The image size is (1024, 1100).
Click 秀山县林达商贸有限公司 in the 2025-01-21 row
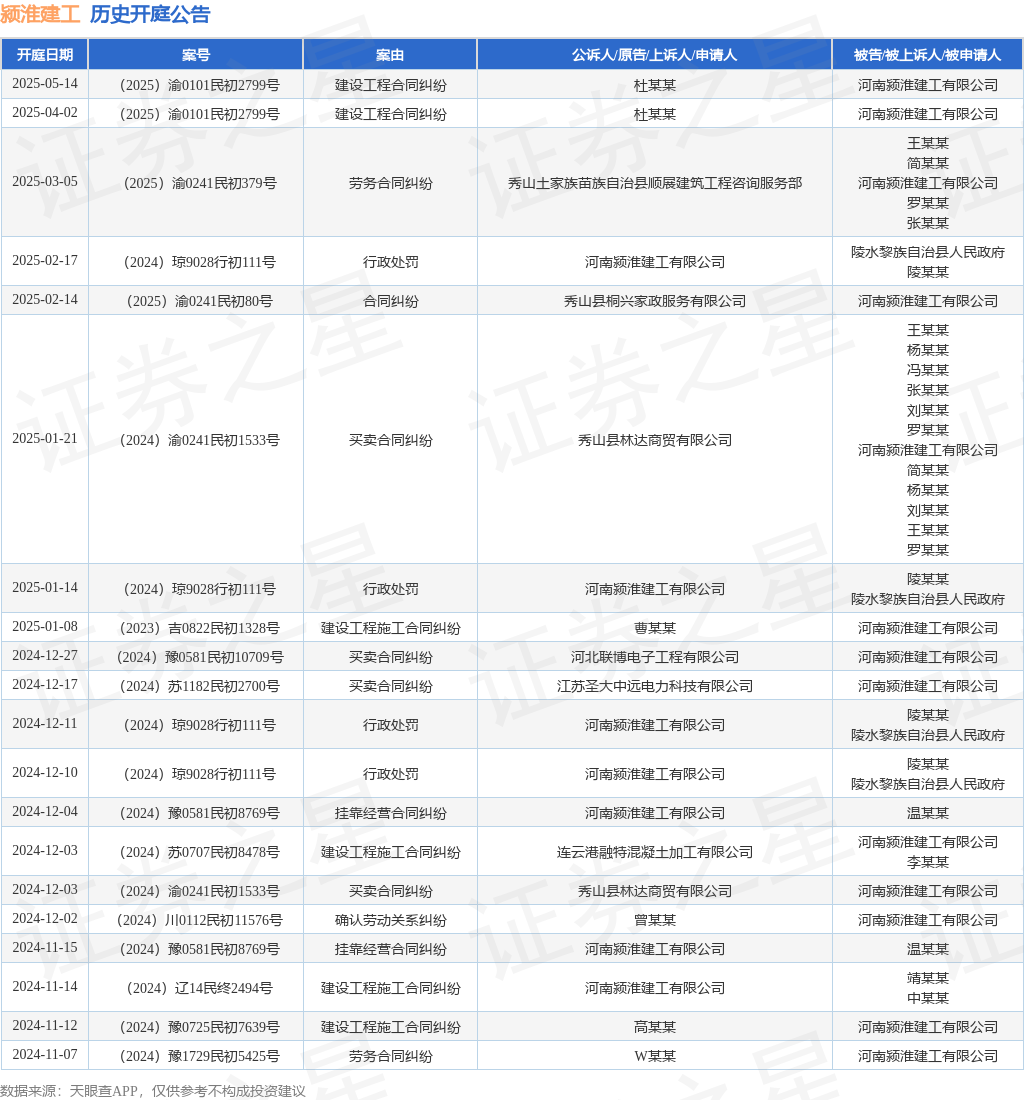(x=654, y=440)
